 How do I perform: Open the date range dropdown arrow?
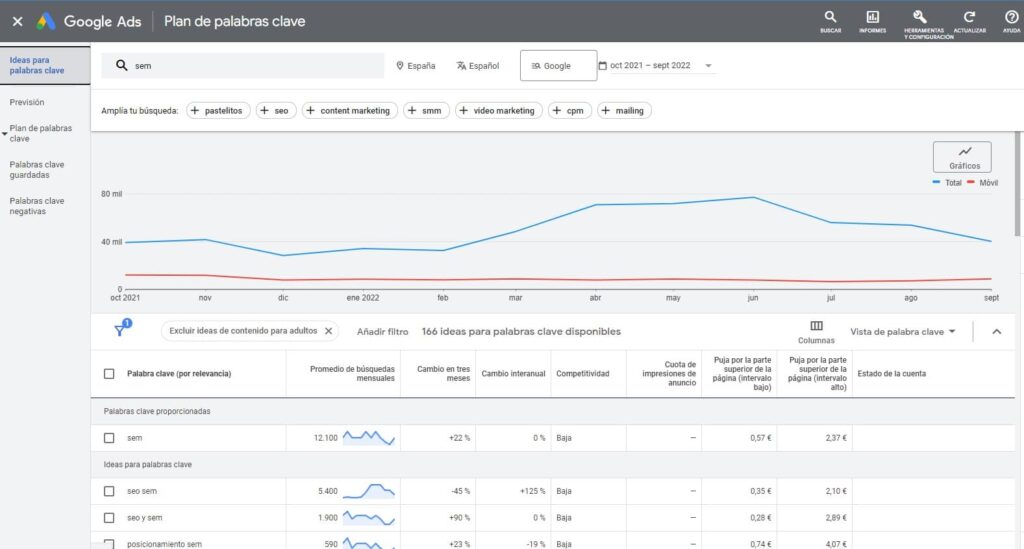tap(708, 66)
